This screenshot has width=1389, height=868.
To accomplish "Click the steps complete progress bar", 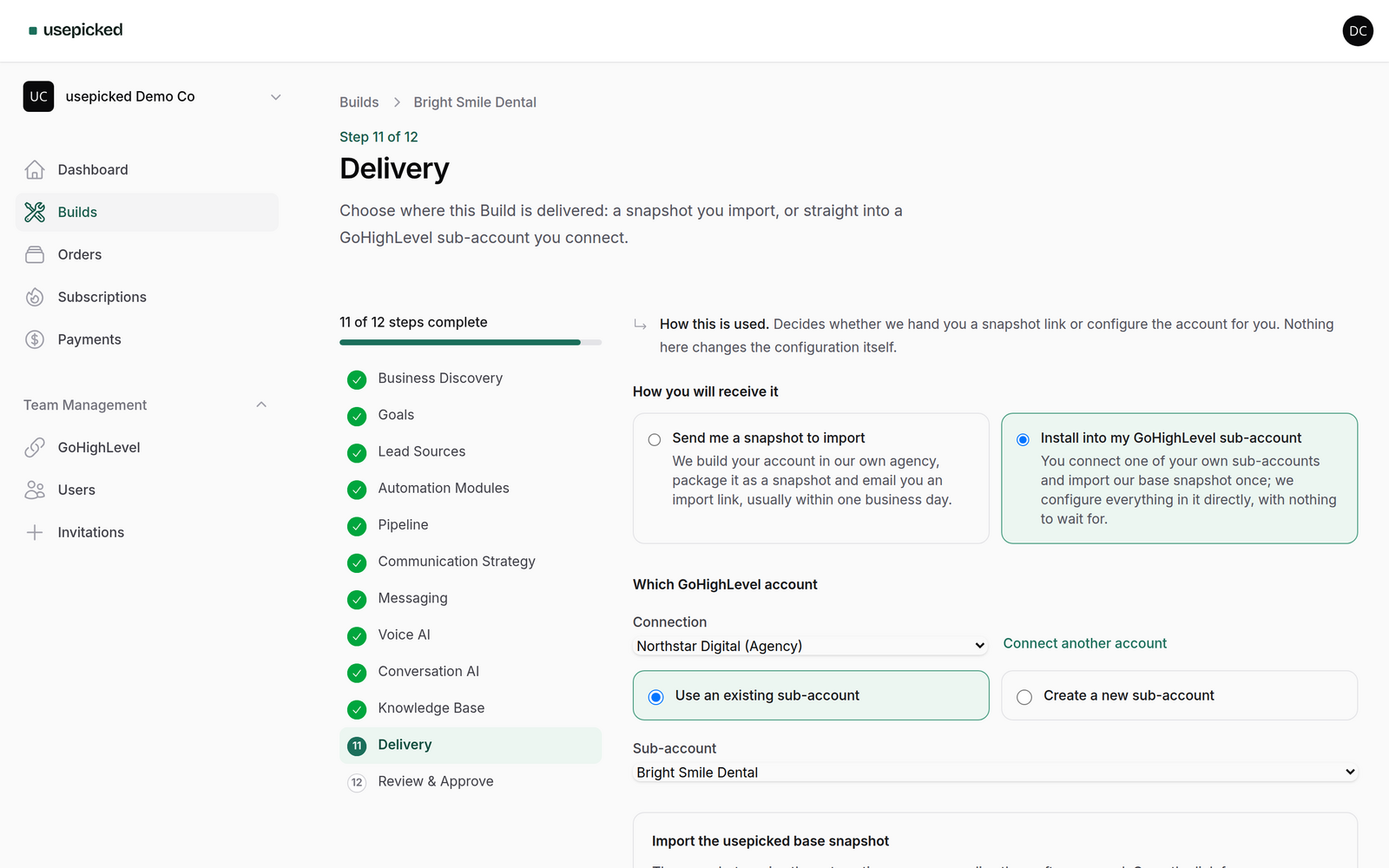I will [x=471, y=343].
